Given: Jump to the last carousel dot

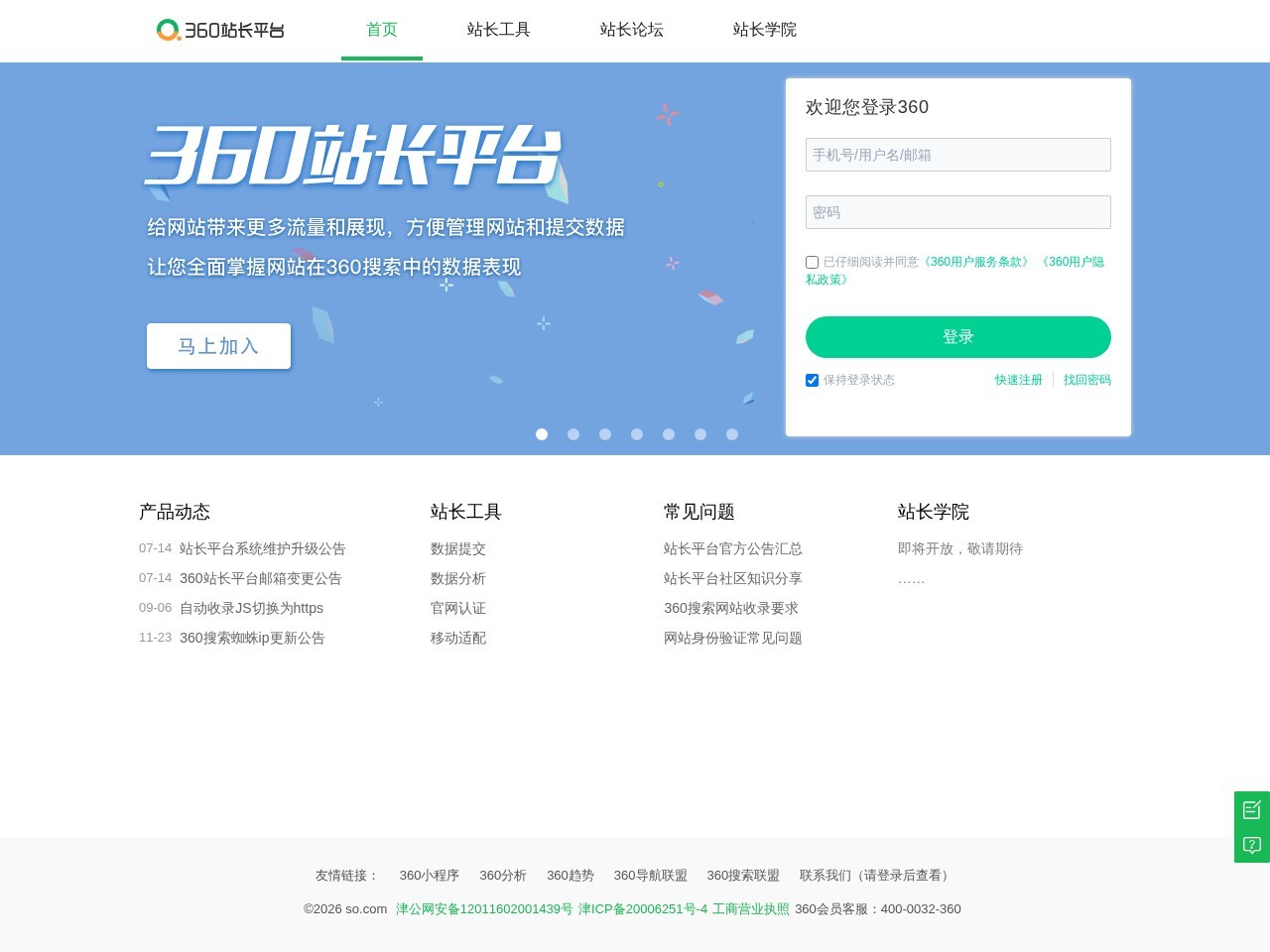Looking at the screenshot, I should [x=732, y=434].
